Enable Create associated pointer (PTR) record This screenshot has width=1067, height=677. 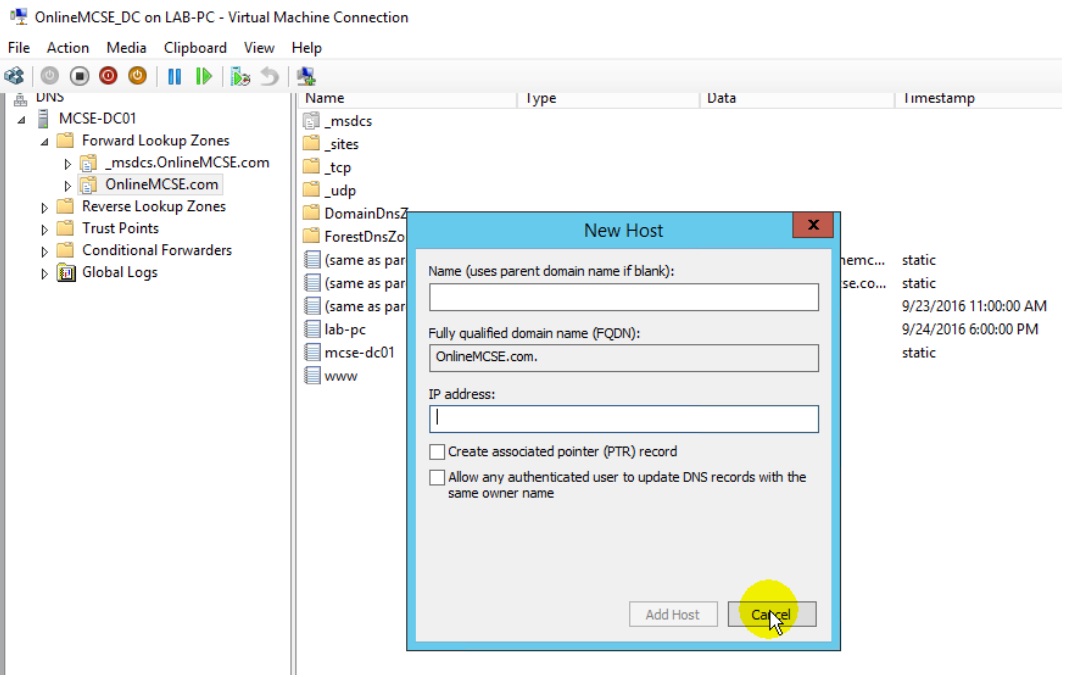437,452
